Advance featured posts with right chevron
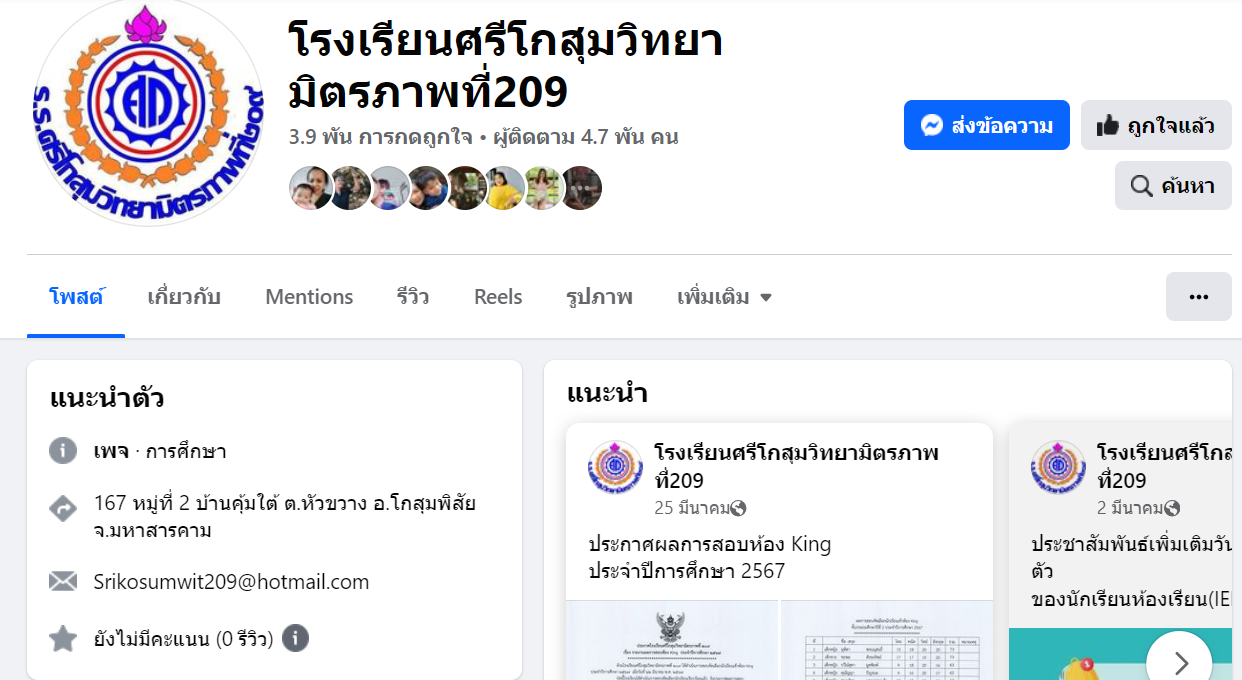The image size is (1242, 680). (1180, 661)
